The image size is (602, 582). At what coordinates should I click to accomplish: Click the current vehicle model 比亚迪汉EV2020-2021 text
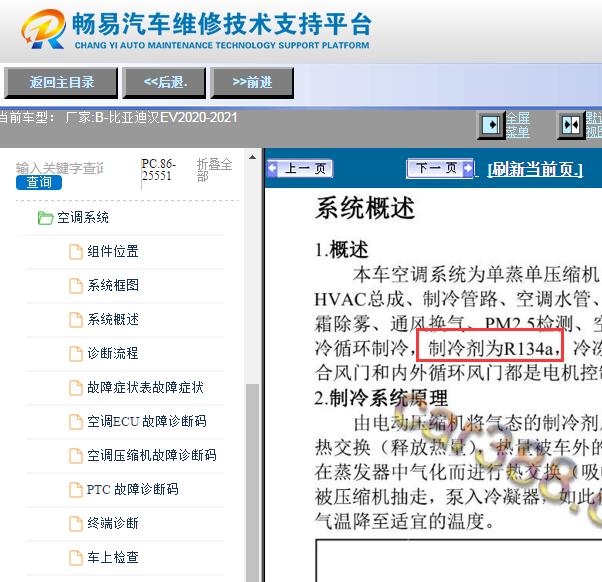(x=173, y=117)
